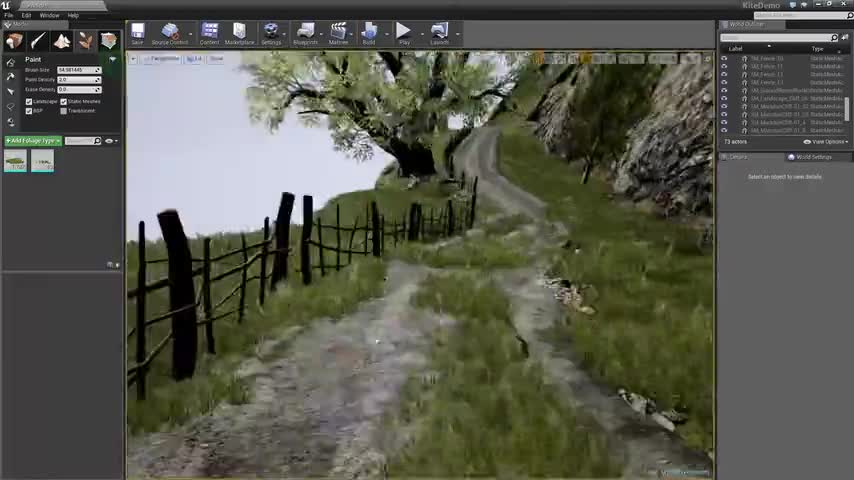Click the create folder icon in World Outliner
The height and width of the screenshot is (480, 854).
(x=845, y=38)
